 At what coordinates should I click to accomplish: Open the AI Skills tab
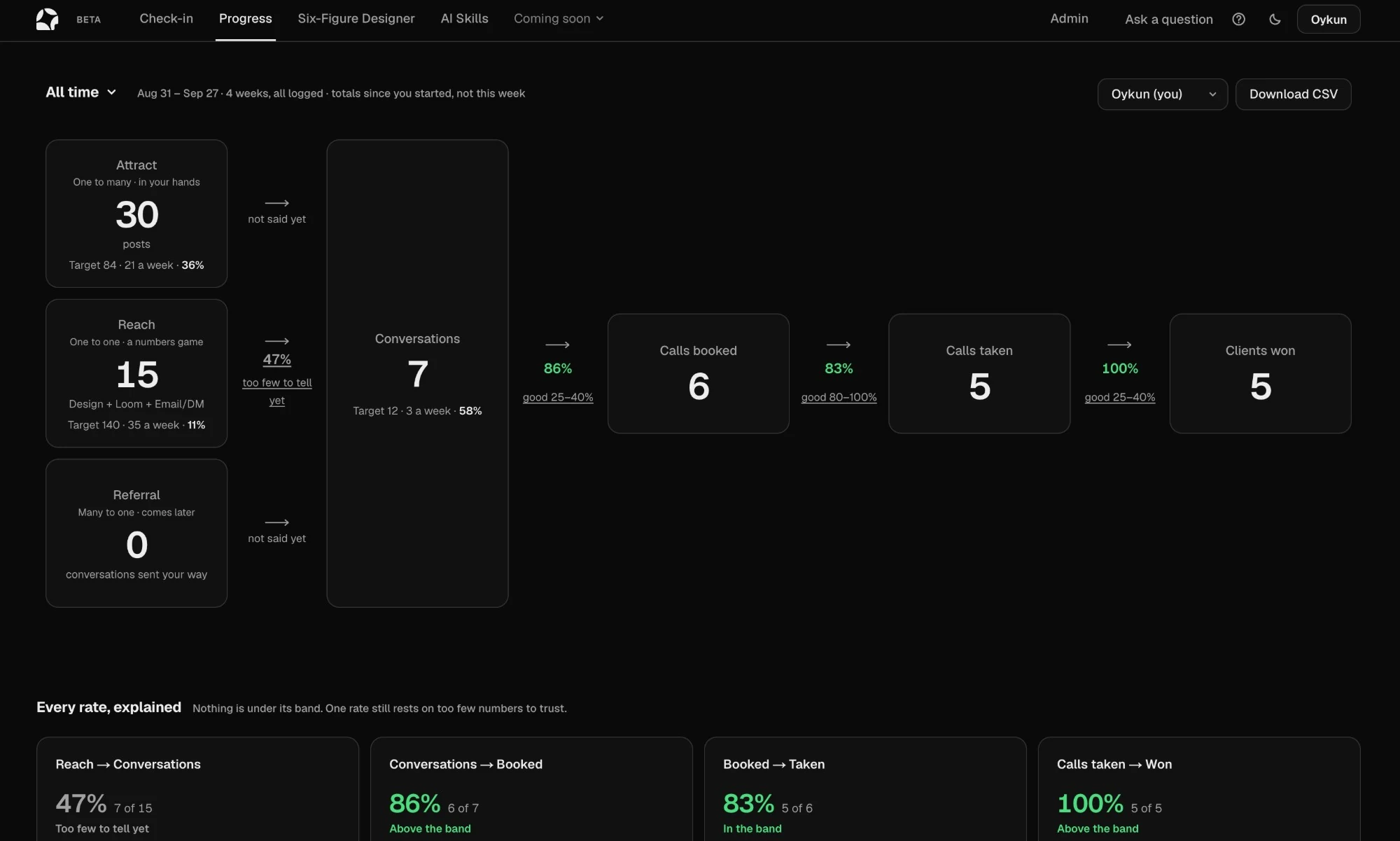(x=464, y=19)
